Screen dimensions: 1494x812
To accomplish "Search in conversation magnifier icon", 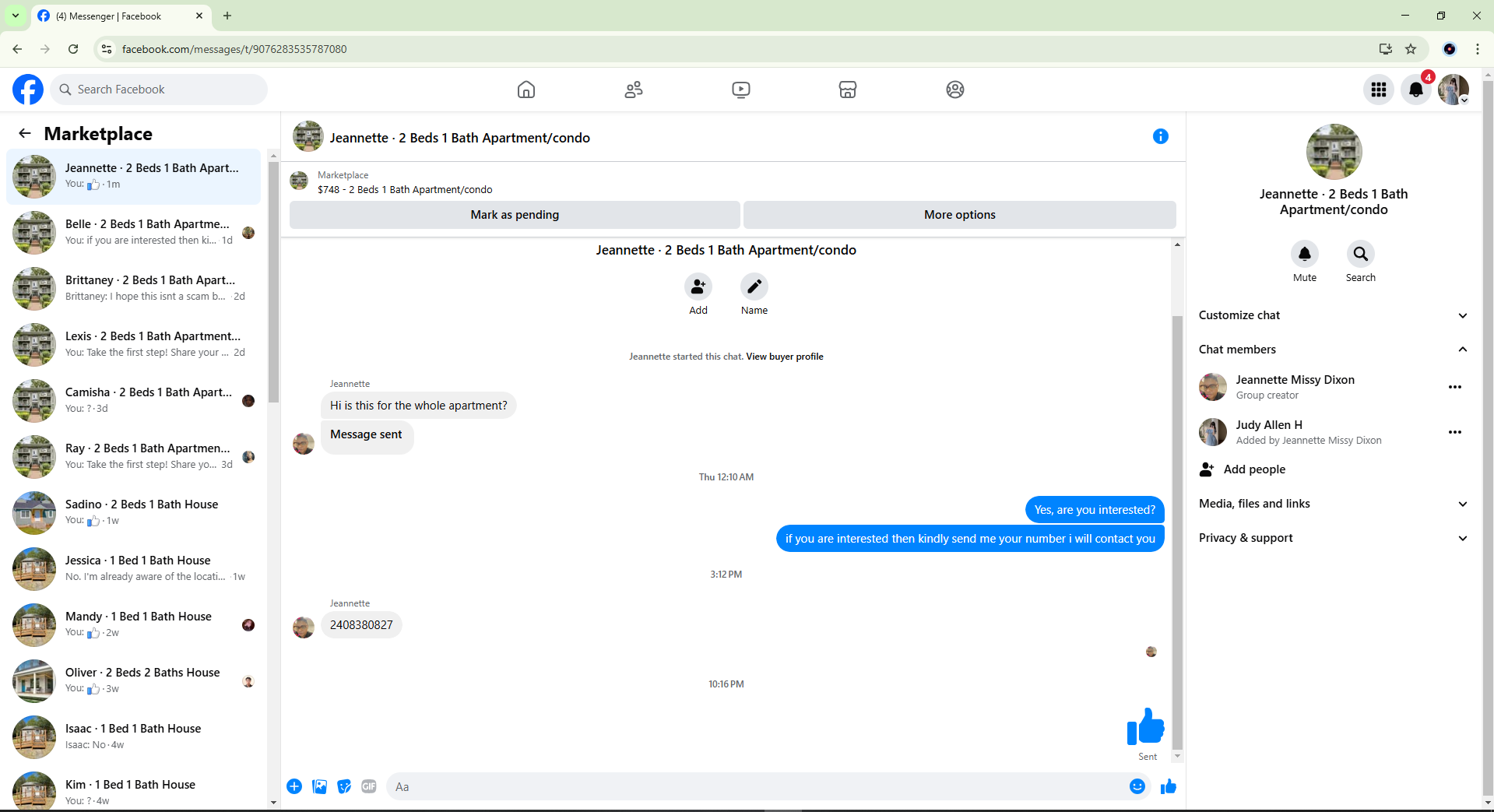I will pyautogui.click(x=1361, y=254).
